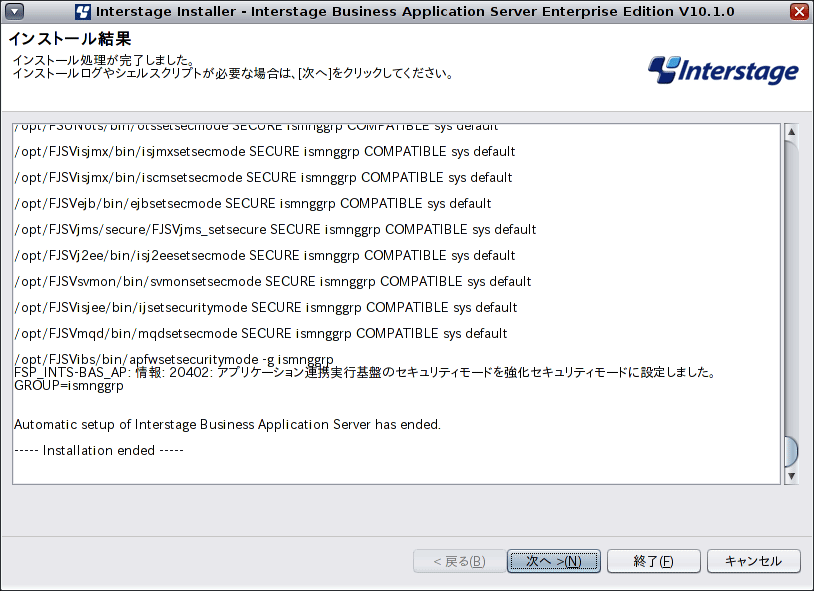
Task: Select the svmonsetsecmode log line
Action: 273,281
